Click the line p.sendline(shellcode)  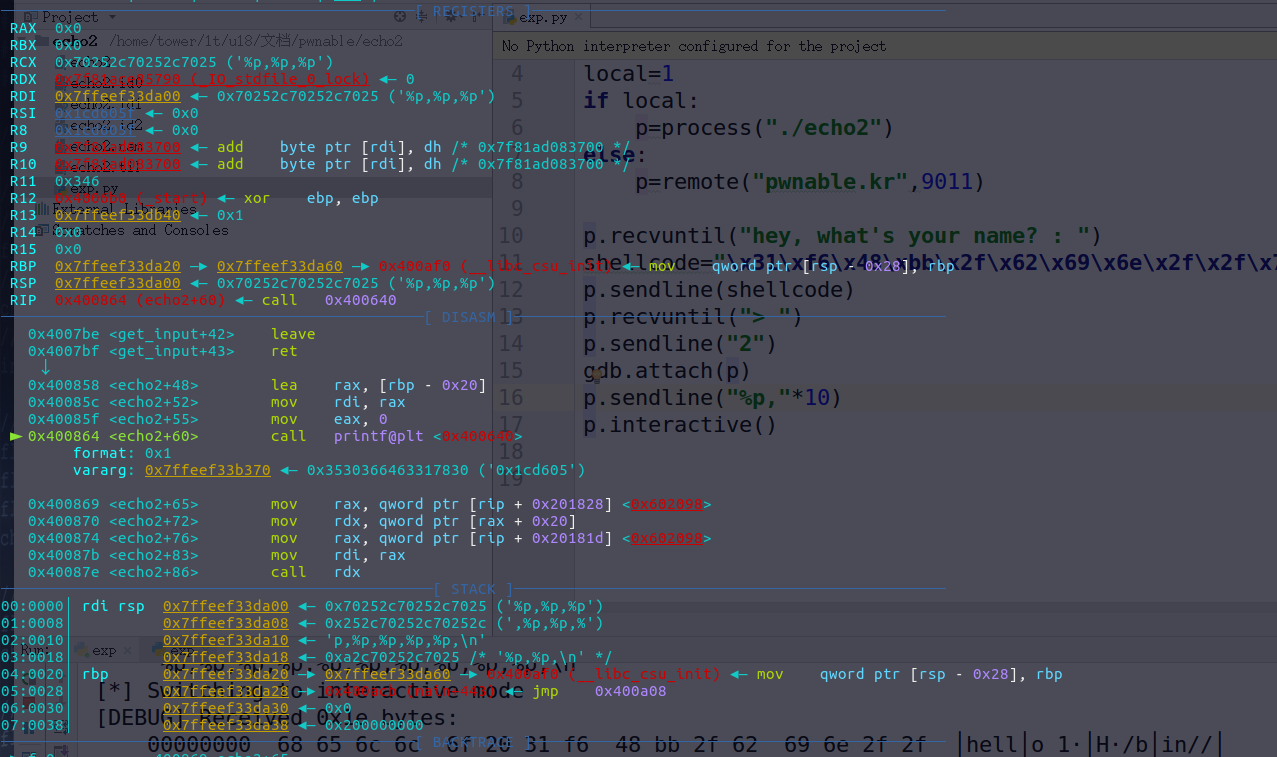[x=719, y=290]
